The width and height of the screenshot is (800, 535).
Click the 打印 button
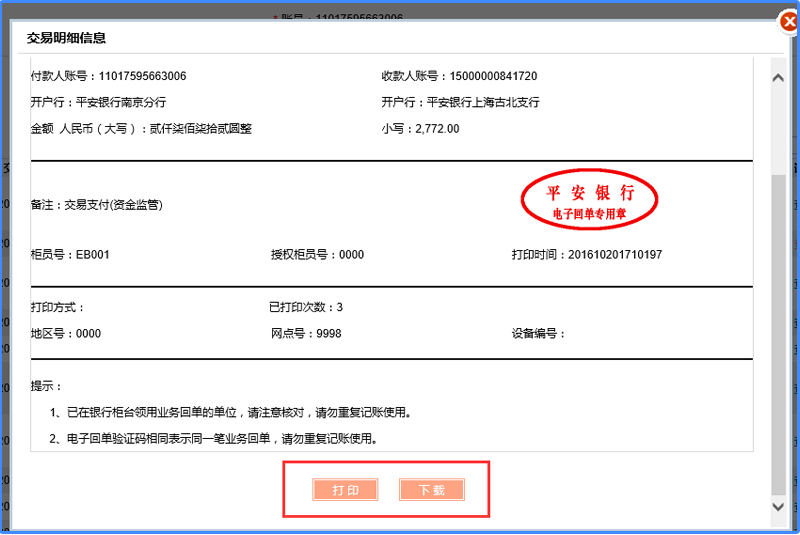click(345, 490)
